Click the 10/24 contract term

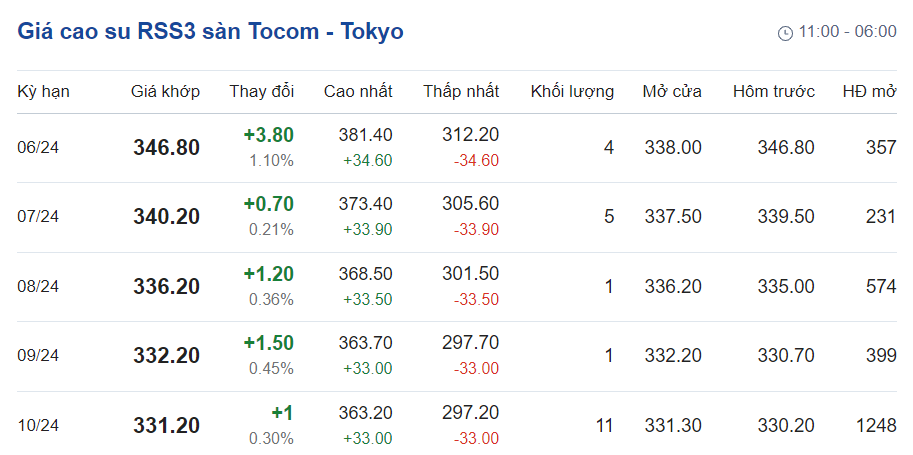(x=39, y=425)
